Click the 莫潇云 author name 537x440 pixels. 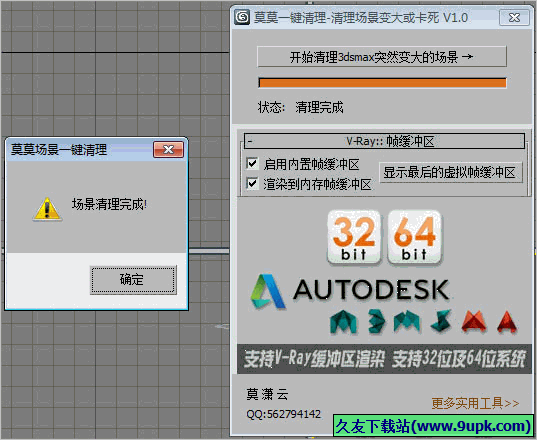point(267,394)
